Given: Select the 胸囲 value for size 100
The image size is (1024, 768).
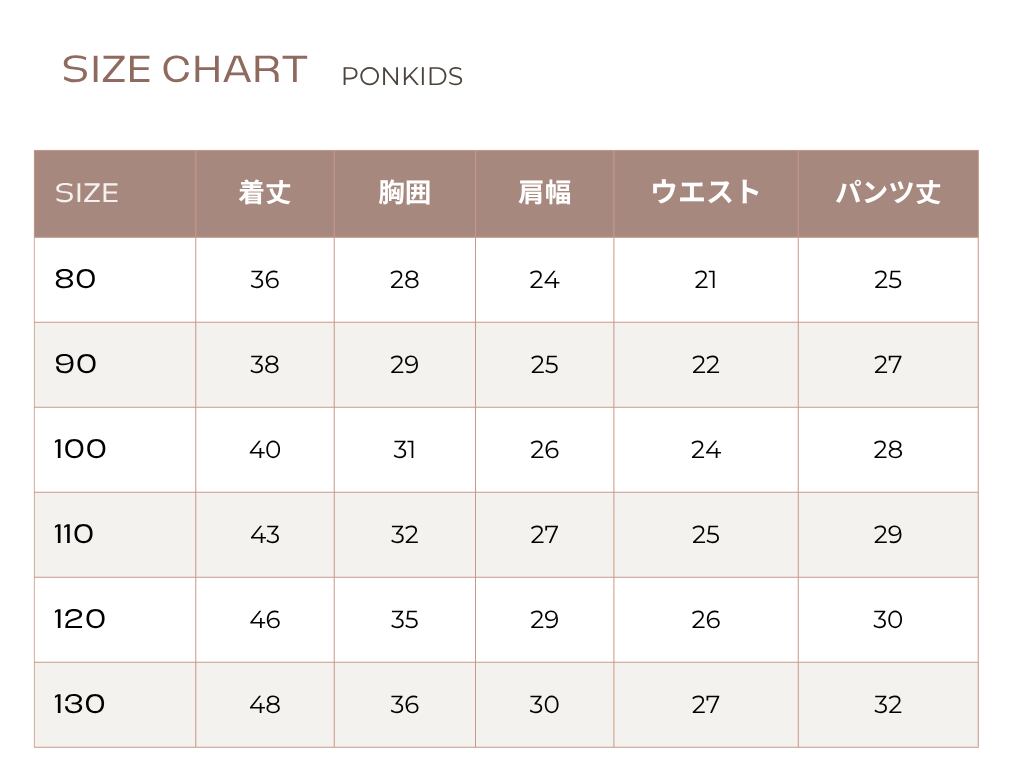Looking at the screenshot, I should (404, 450).
